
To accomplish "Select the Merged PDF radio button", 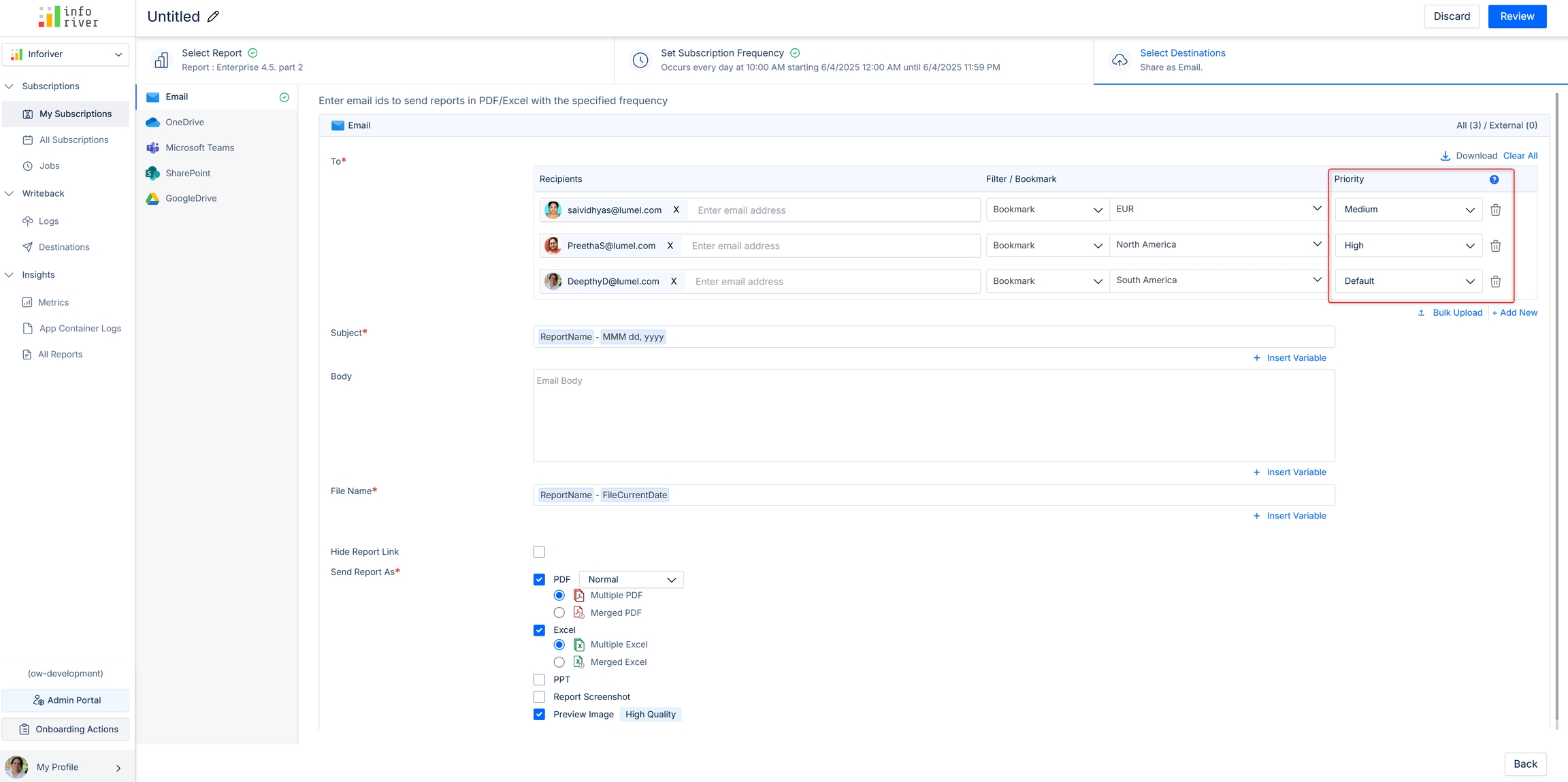I will click(559, 613).
